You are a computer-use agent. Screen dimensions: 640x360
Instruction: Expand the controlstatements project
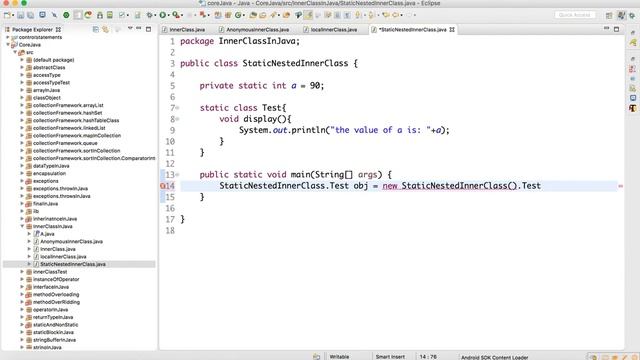coord(7,37)
